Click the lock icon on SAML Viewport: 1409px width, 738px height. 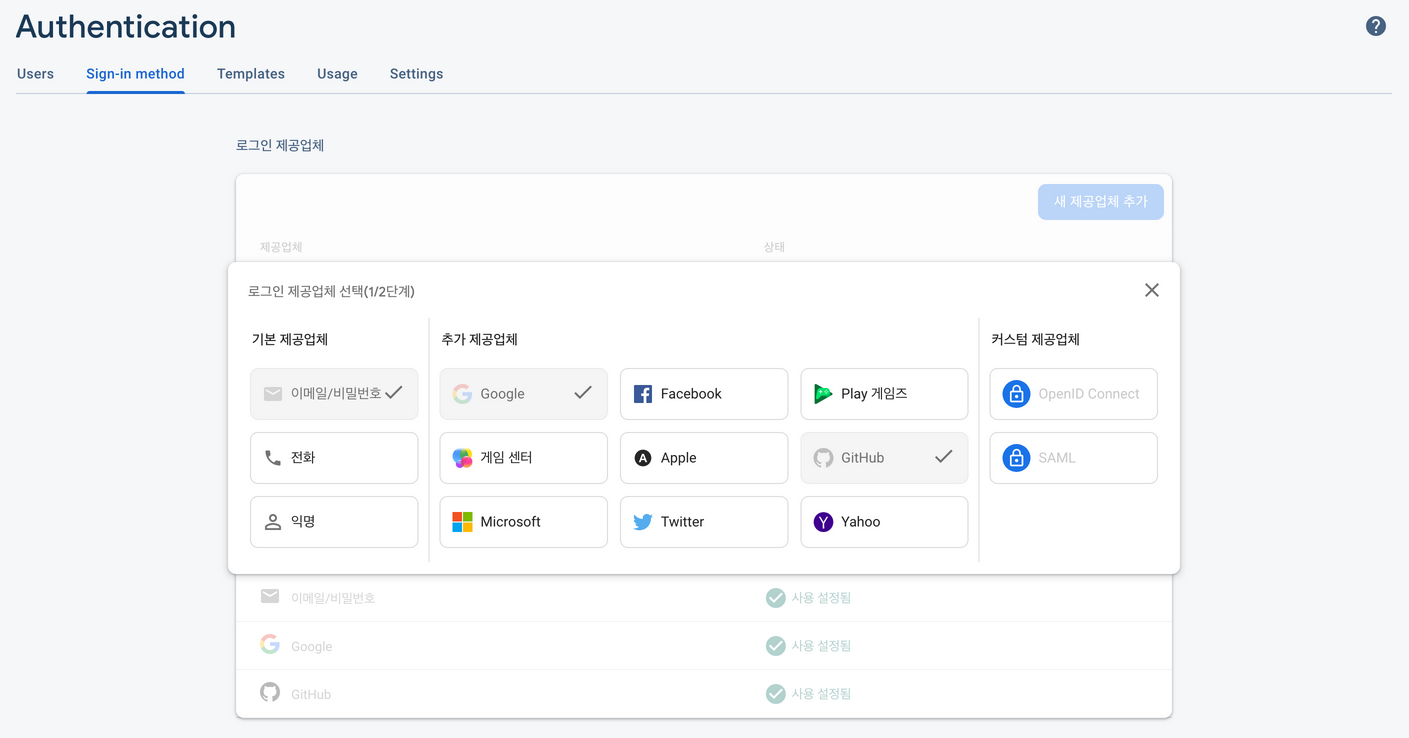click(1016, 458)
